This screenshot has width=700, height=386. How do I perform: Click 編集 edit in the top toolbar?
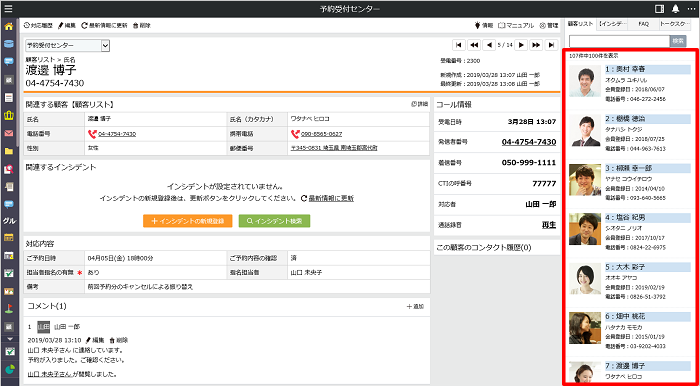[67, 25]
